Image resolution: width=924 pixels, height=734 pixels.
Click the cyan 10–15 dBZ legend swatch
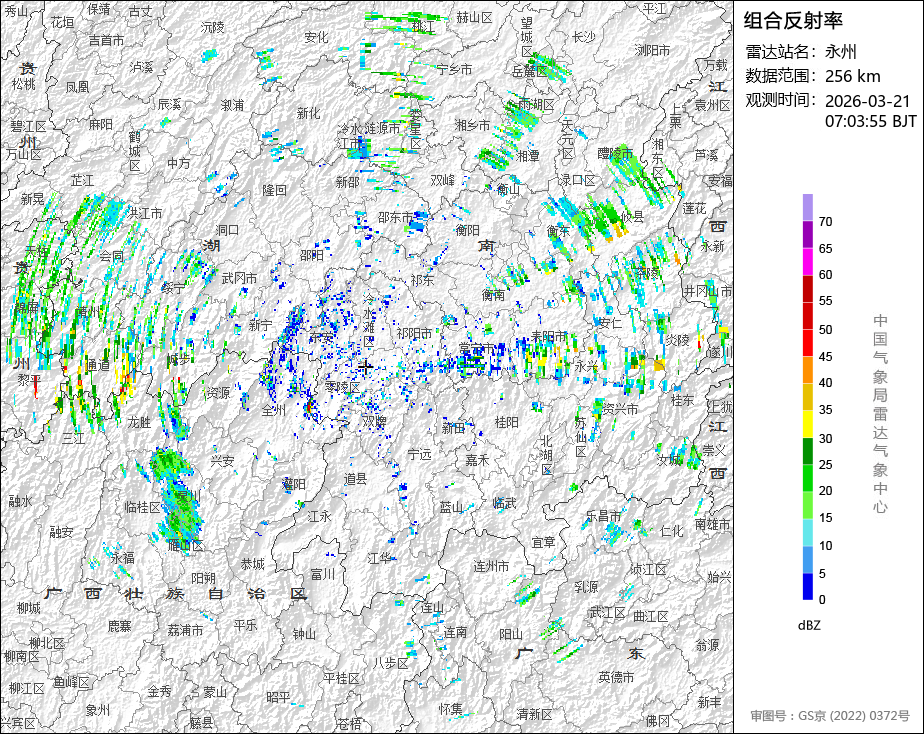pos(808,533)
